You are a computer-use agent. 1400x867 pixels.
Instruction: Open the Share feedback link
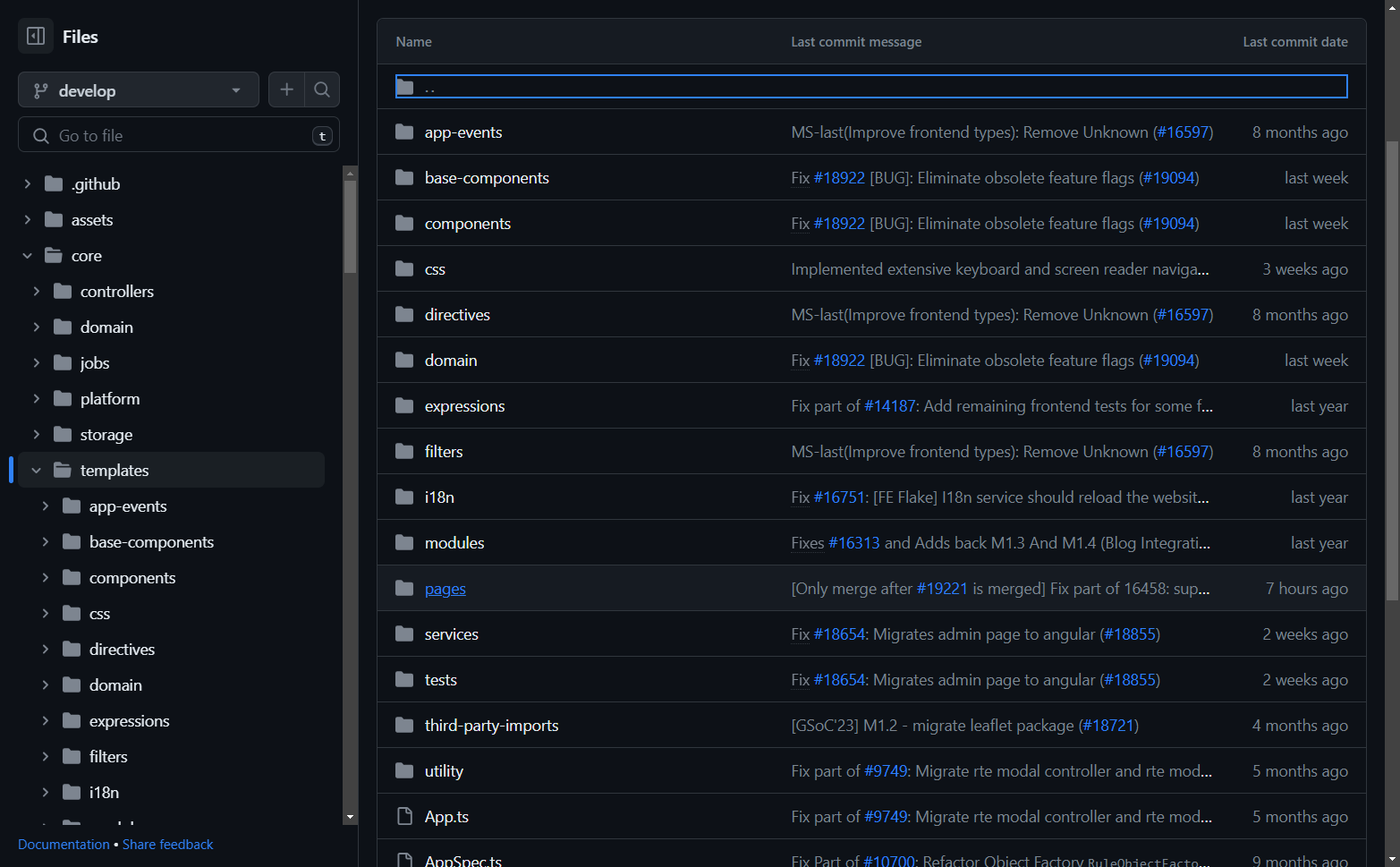(168, 844)
